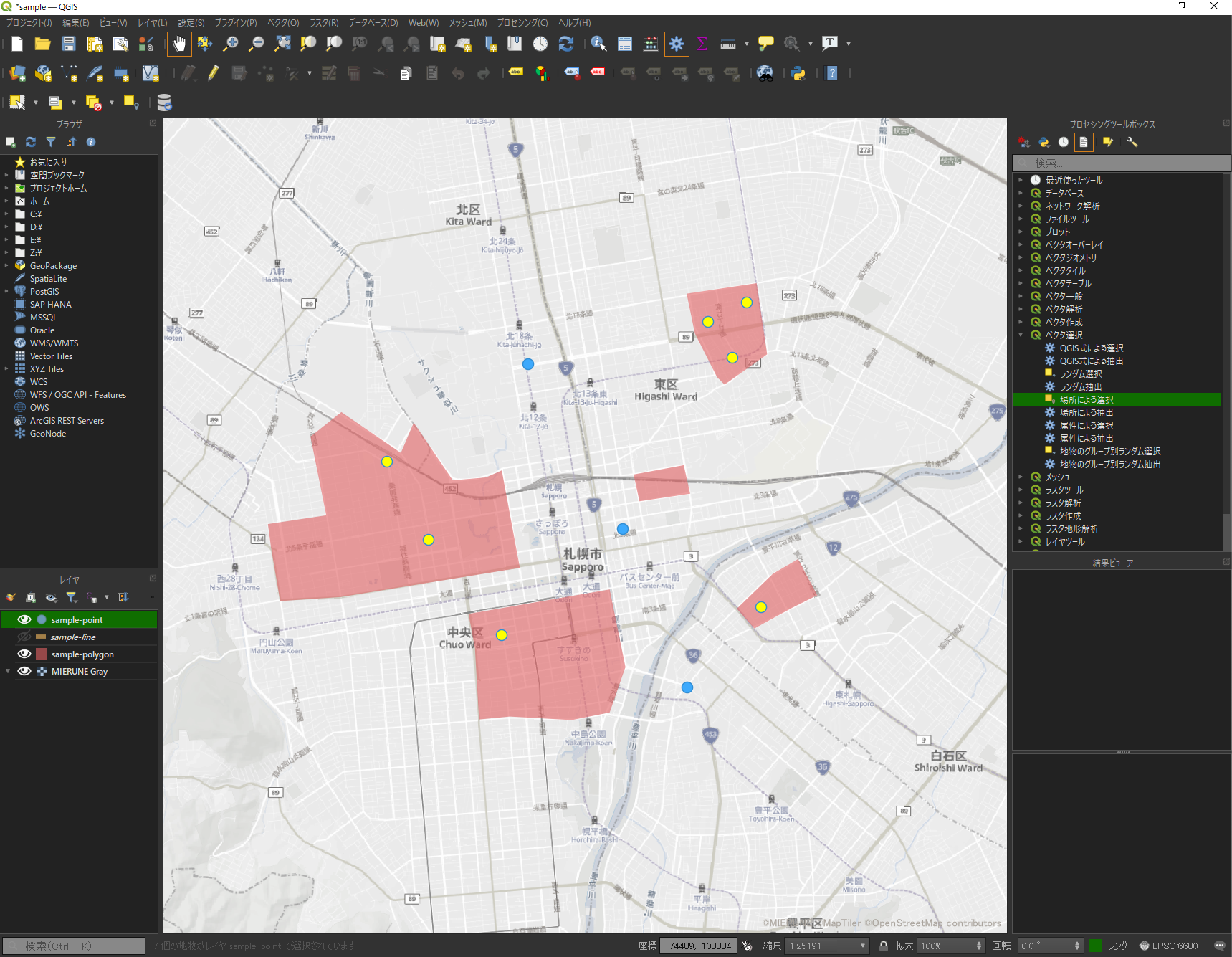Image resolution: width=1232 pixels, height=957 pixels.
Task: Collapse the MIERUNE Gray layer group arrow
Action: click(x=8, y=671)
